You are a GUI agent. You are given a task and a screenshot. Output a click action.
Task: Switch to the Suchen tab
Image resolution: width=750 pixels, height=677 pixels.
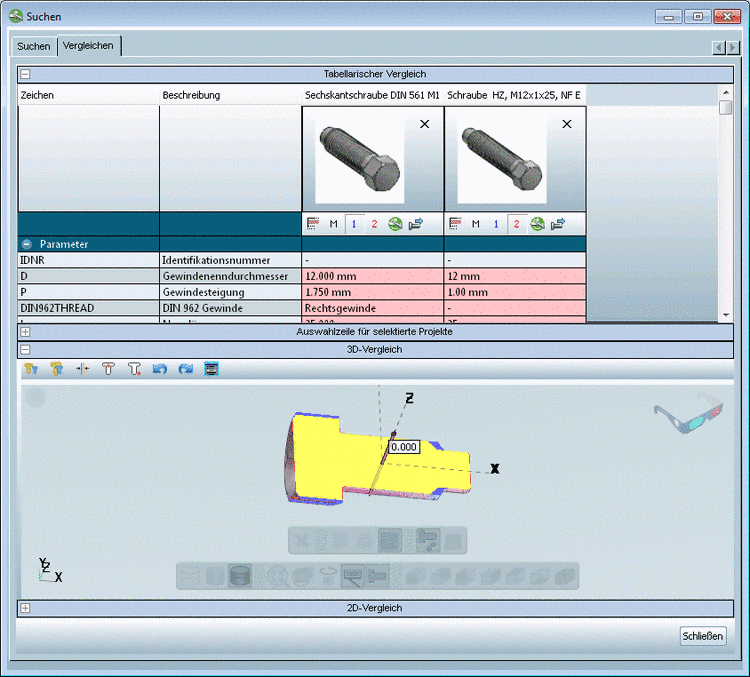coord(33,46)
